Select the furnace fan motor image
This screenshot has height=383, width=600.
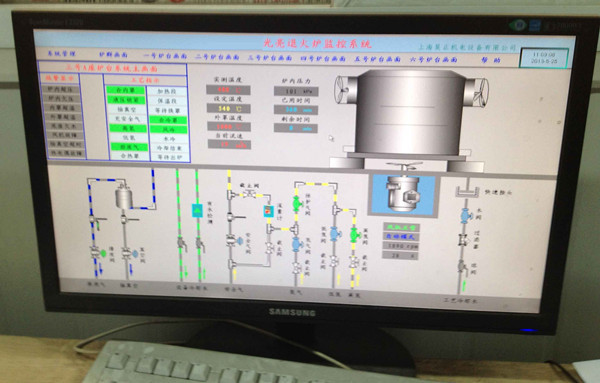403,194
